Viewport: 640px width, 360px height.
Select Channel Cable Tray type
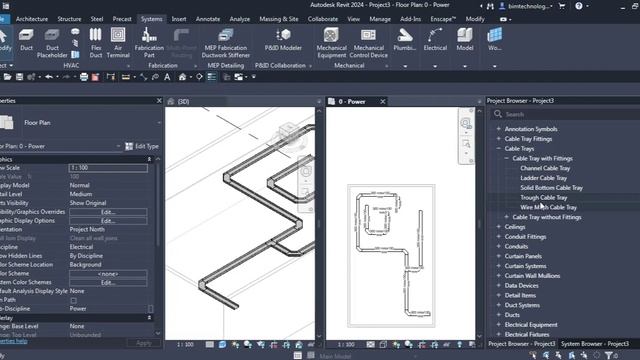pos(545,168)
